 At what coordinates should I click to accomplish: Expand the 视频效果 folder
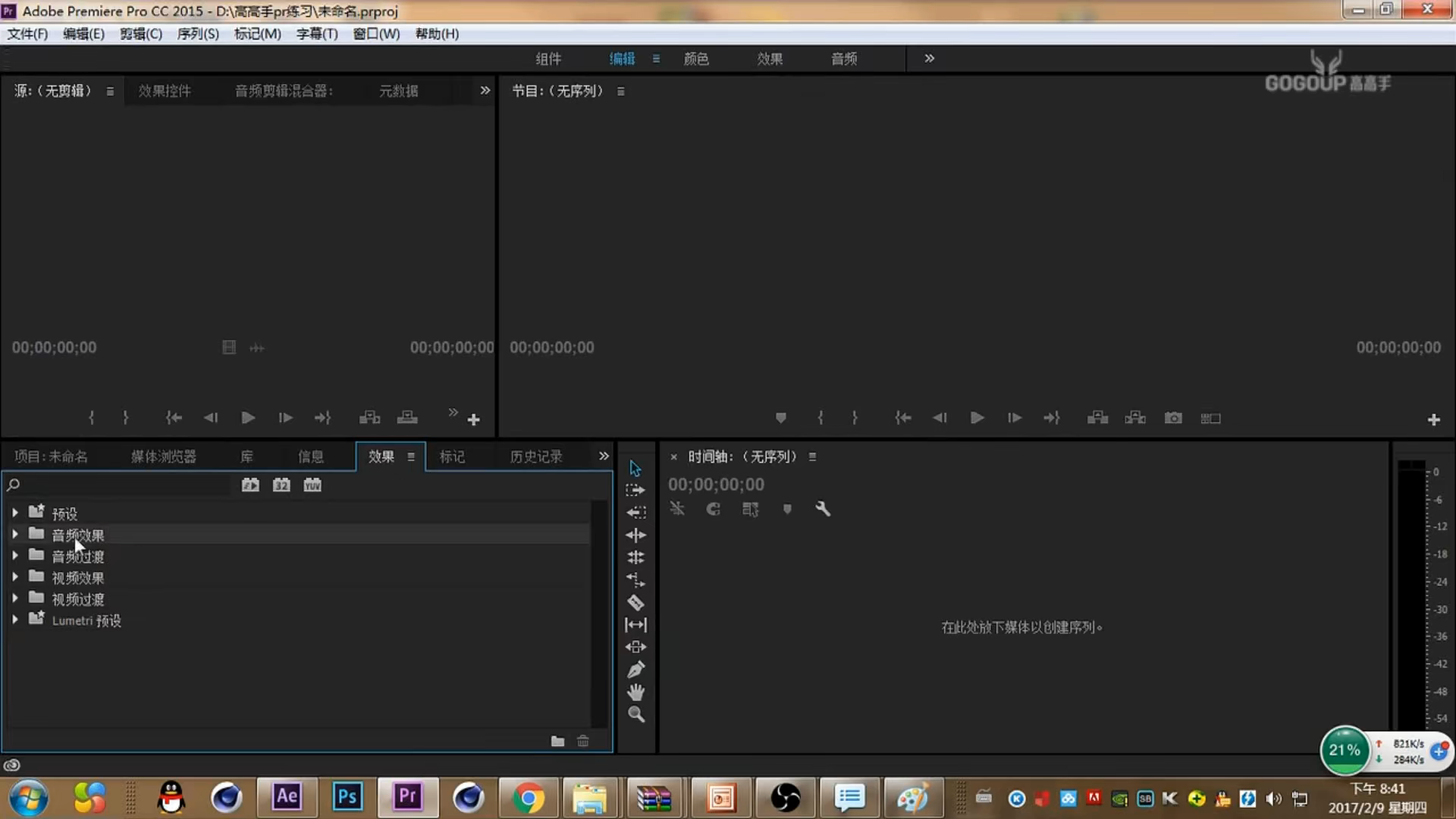14,576
